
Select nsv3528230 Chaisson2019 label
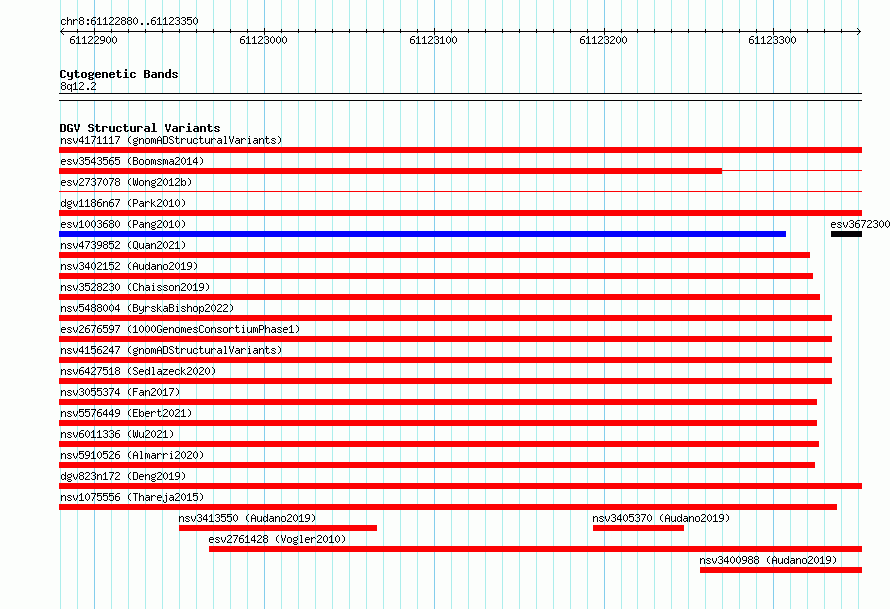pos(135,287)
